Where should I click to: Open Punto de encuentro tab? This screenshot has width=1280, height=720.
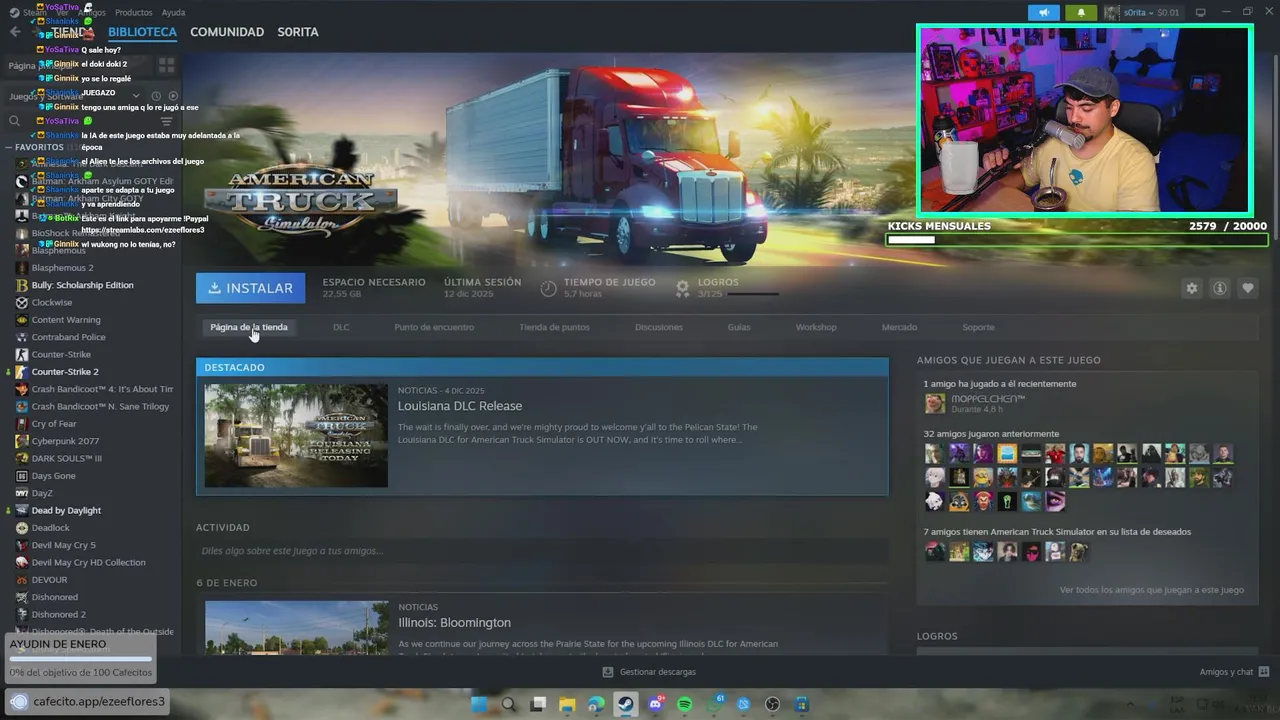point(434,327)
